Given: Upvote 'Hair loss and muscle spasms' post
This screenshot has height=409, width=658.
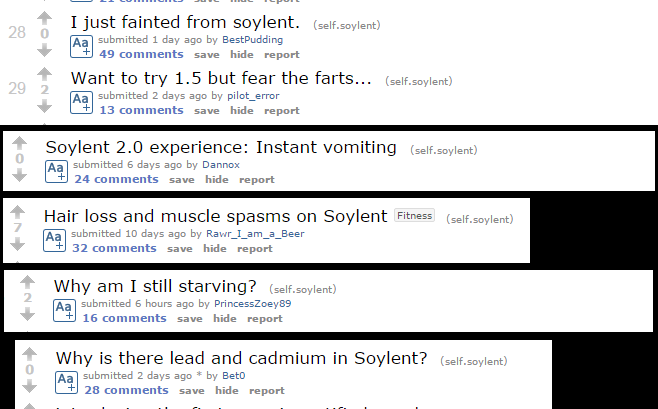Looking at the screenshot, I should [x=19, y=213].
